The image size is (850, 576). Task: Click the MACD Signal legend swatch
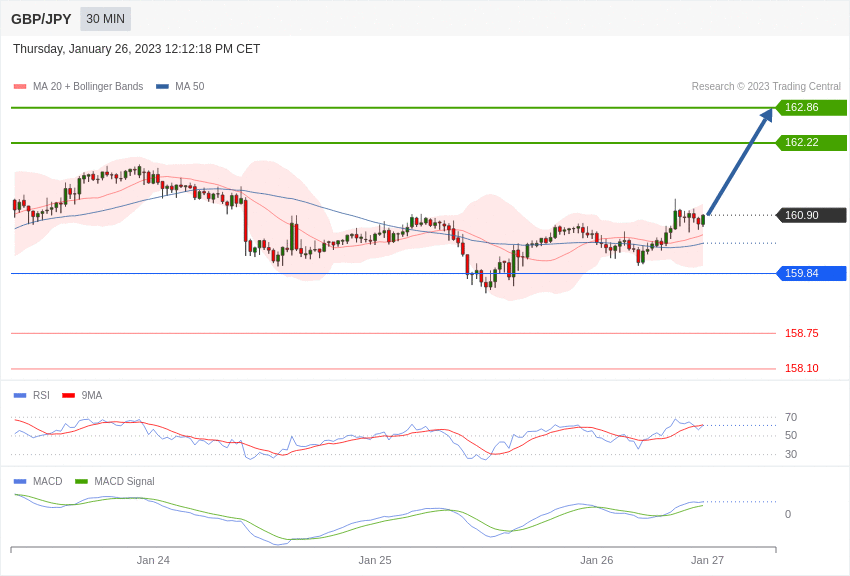tap(81, 481)
